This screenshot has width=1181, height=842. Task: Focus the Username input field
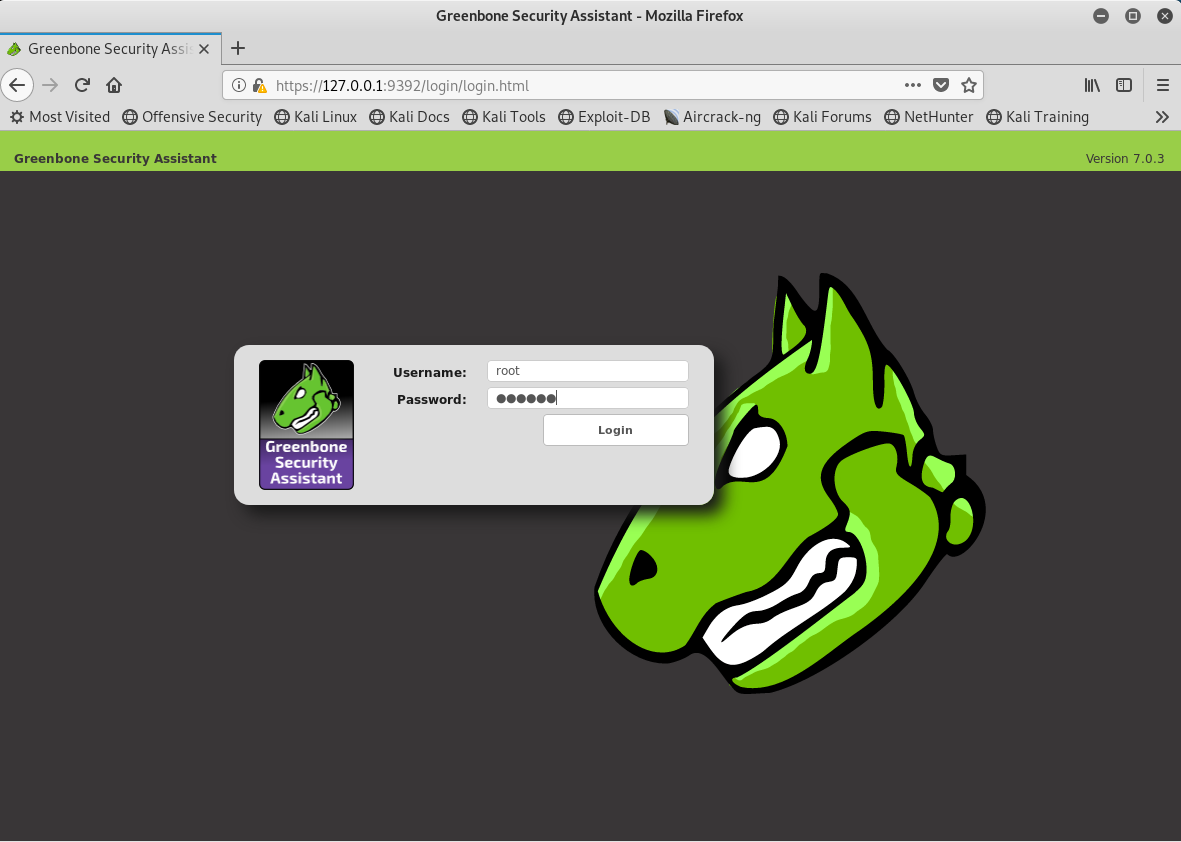(x=587, y=371)
